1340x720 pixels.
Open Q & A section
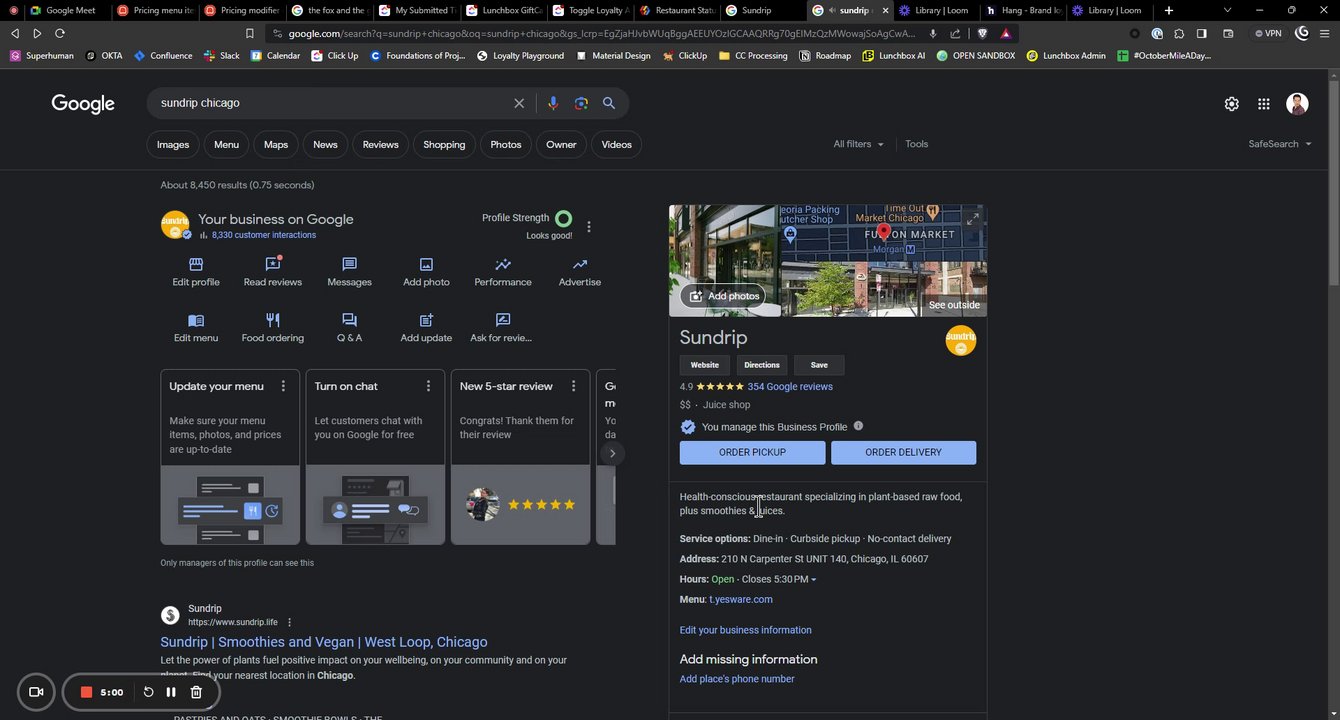click(x=349, y=328)
